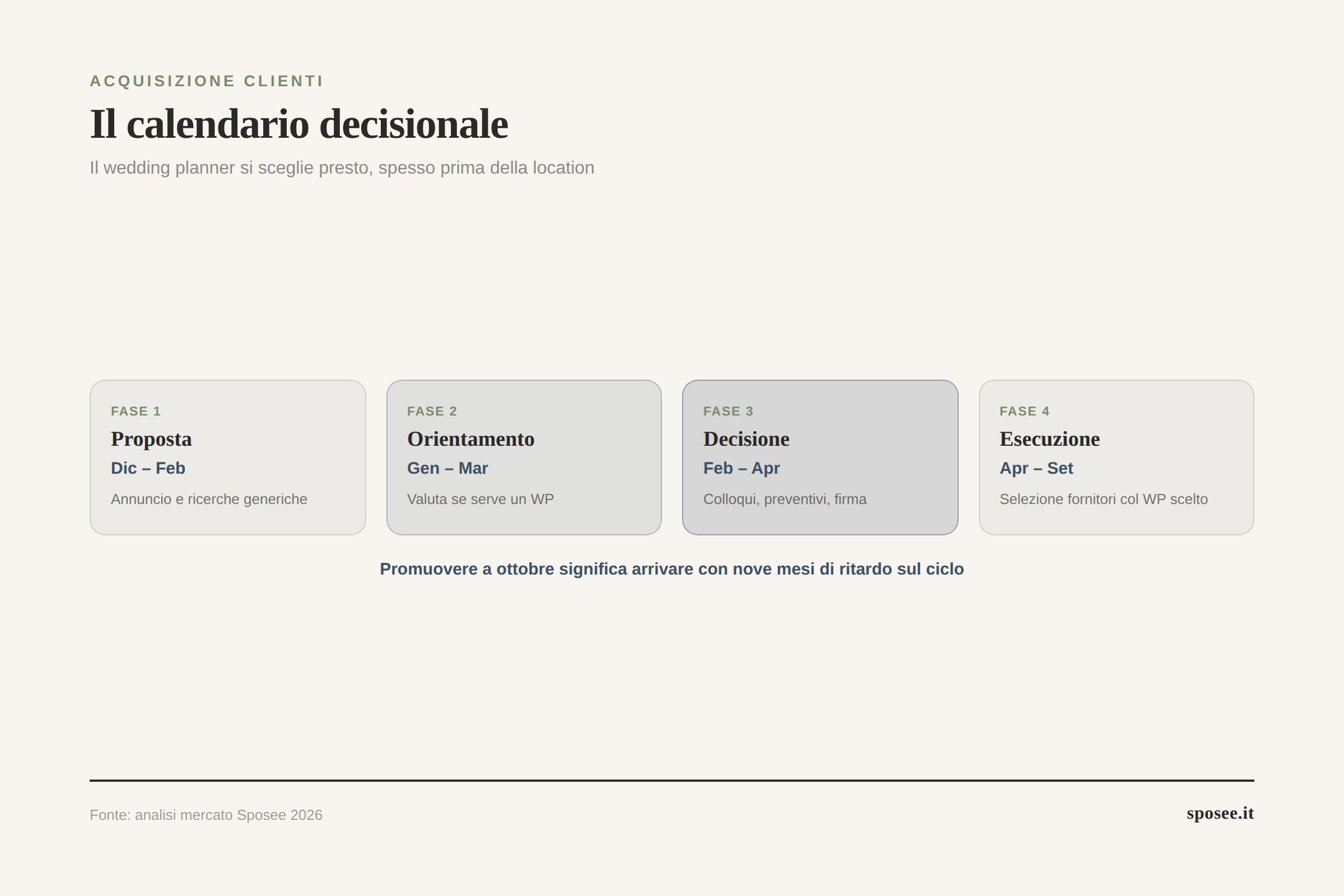Viewport: 1344px width, 896px height.
Task: Select the 'FASE 1' label
Action: click(x=136, y=412)
